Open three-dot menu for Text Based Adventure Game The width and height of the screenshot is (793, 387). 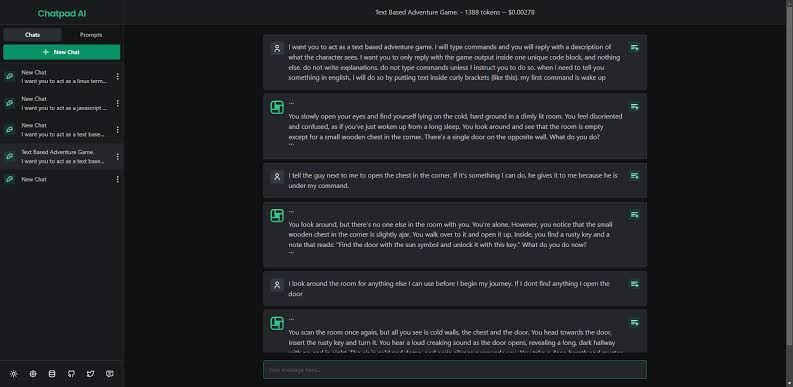click(x=118, y=156)
